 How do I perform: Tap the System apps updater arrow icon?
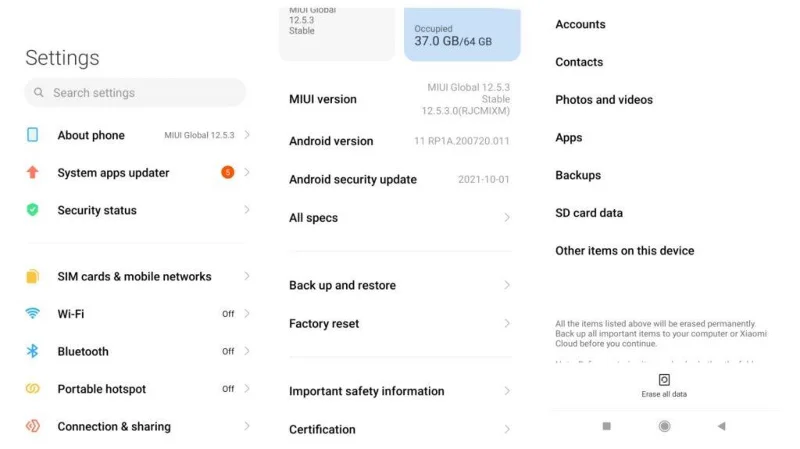click(x=32, y=172)
